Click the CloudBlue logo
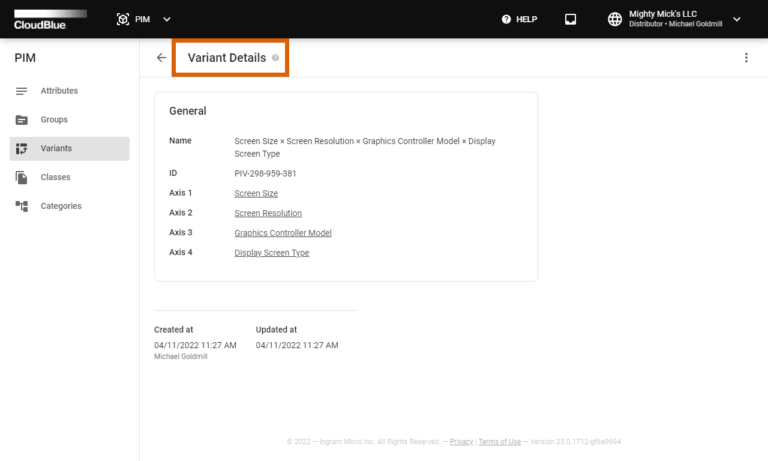The width and height of the screenshot is (768, 461). pos(50,20)
